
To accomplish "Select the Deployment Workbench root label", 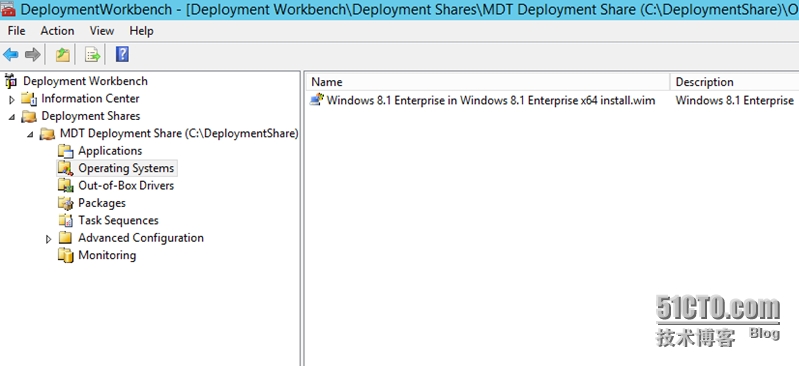I will coord(86,81).
